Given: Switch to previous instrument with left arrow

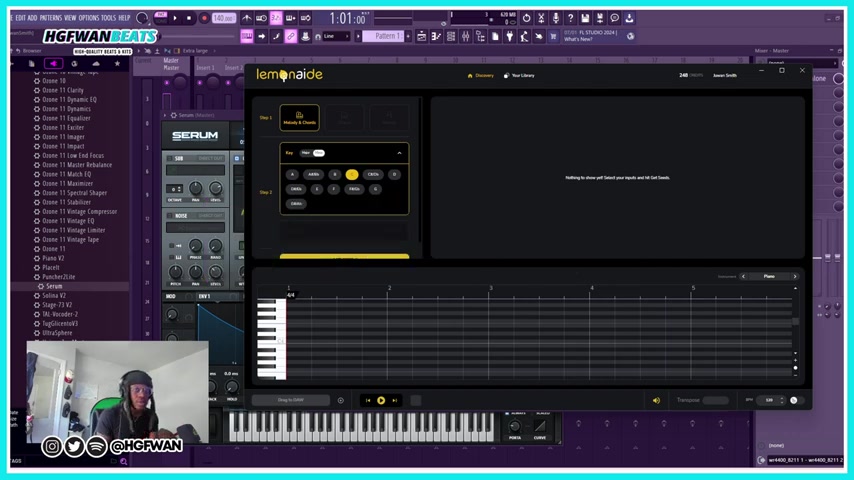Looking at the screenshot, I should tap(743, 277).
